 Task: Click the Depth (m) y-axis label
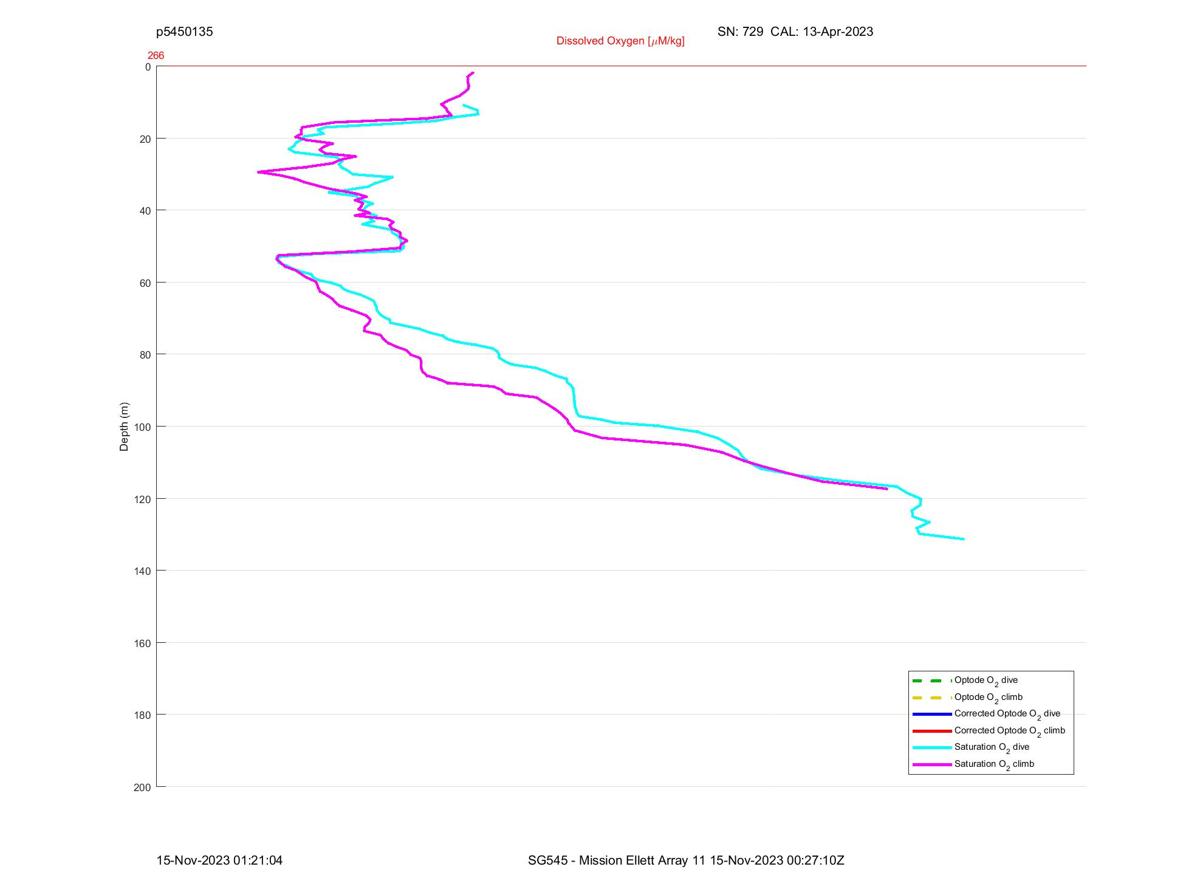pyautogui.click(x=125, y=427)
